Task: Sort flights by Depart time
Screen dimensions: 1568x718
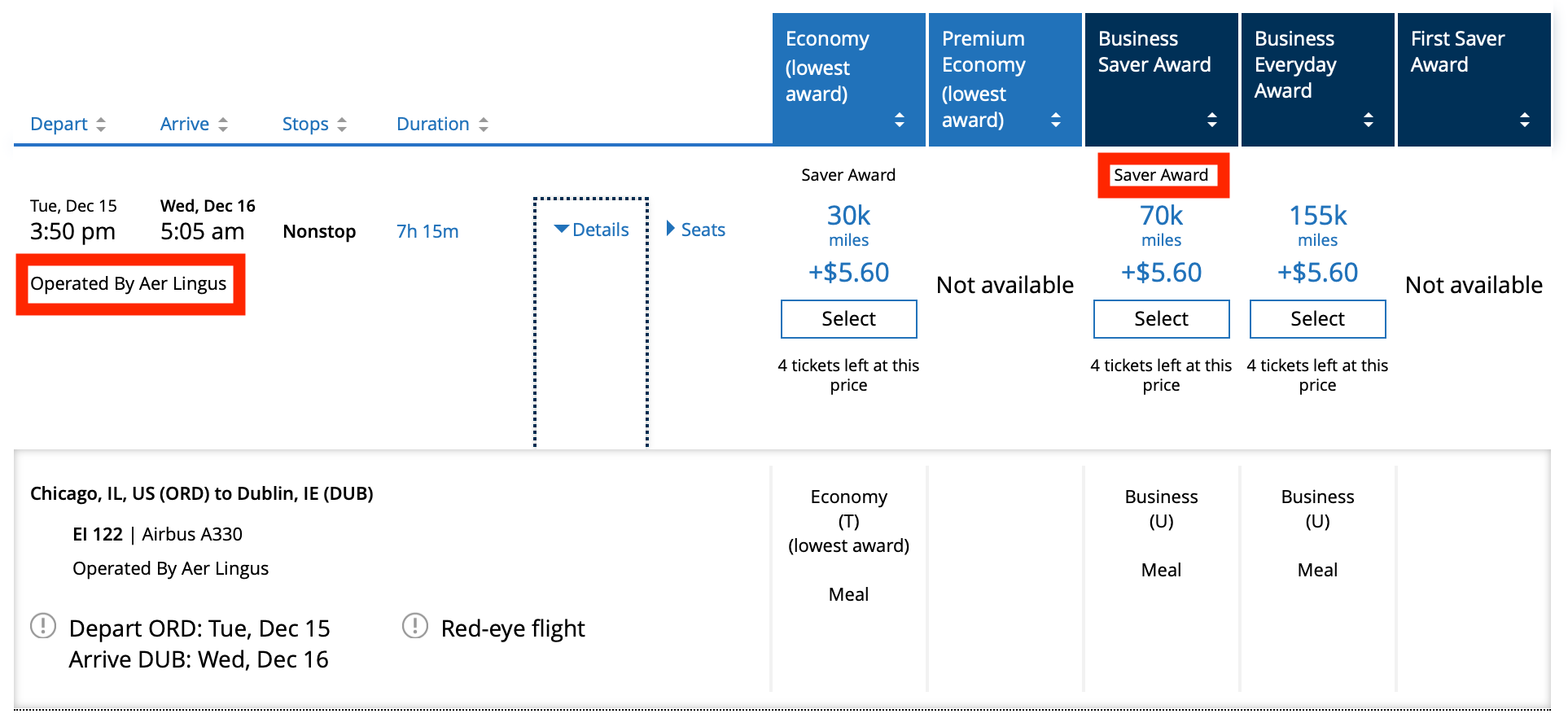Action: (101, 124)
